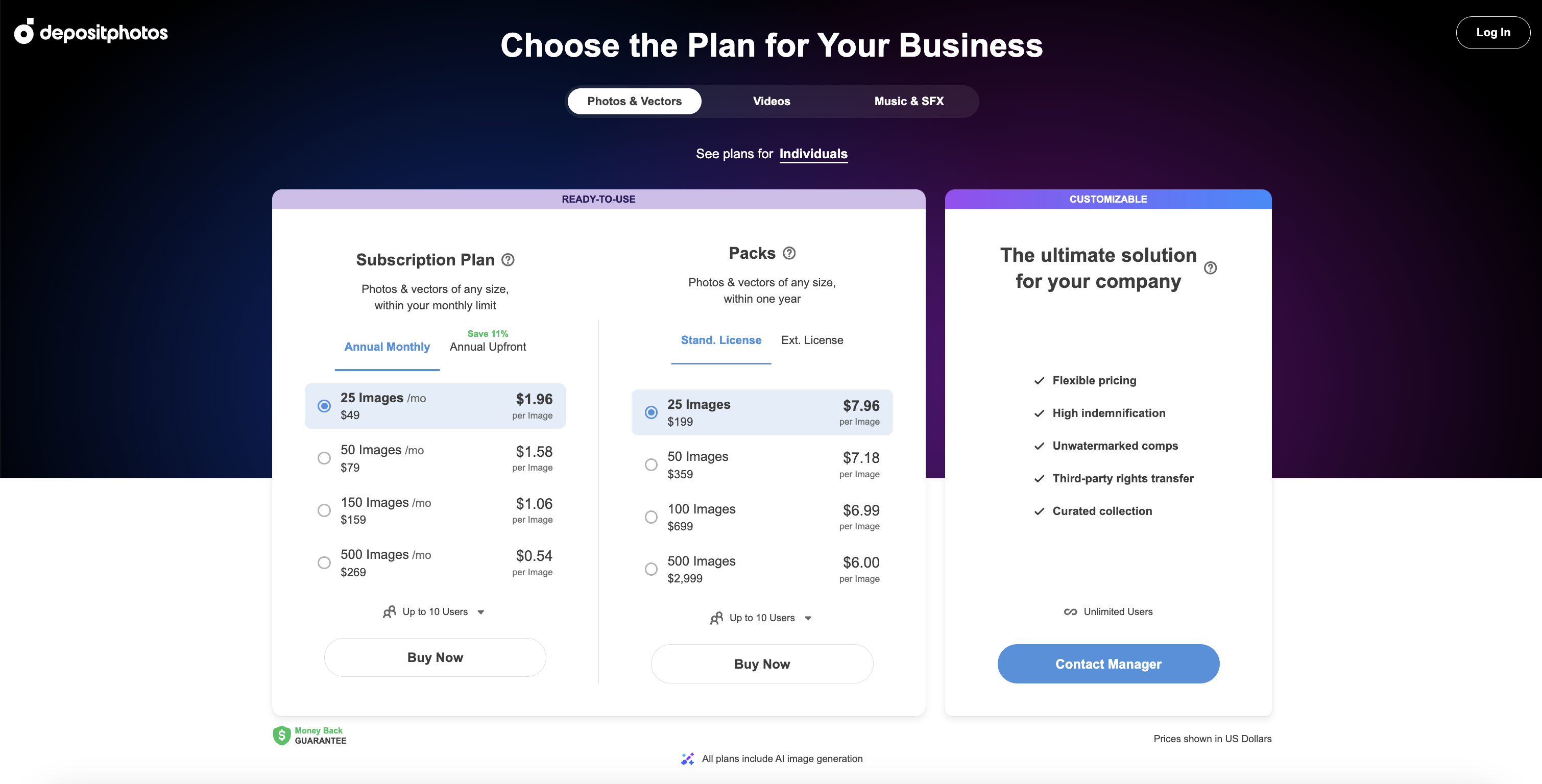Switch to Music & SFX tab

907,101
